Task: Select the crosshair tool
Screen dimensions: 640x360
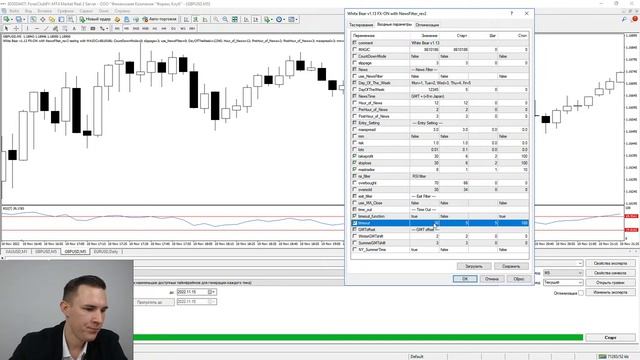Action: (x=16, y=29)
